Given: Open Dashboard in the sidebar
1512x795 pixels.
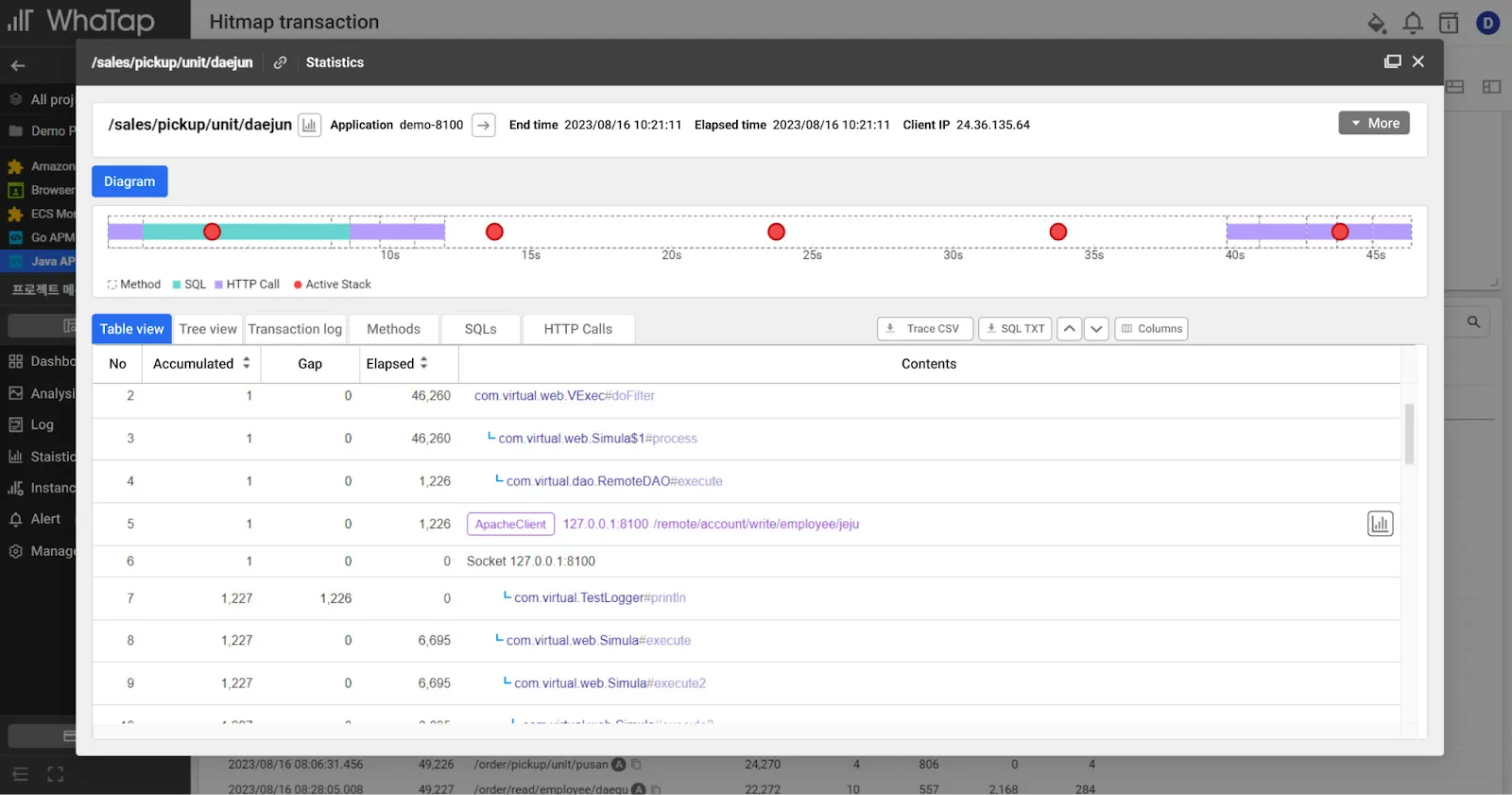Looking at the screenshot, I should click(x=42, y=361).
